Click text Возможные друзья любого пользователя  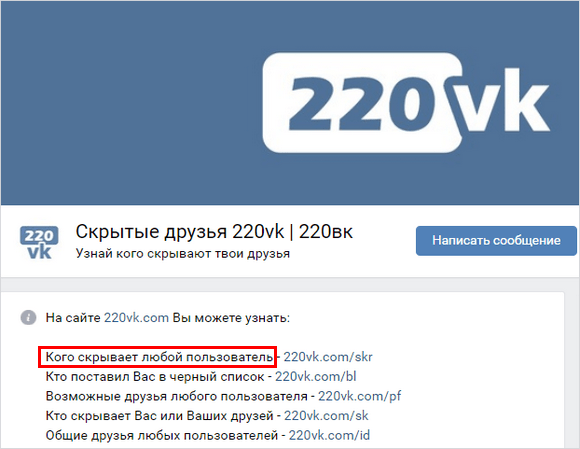coord(176,396)
